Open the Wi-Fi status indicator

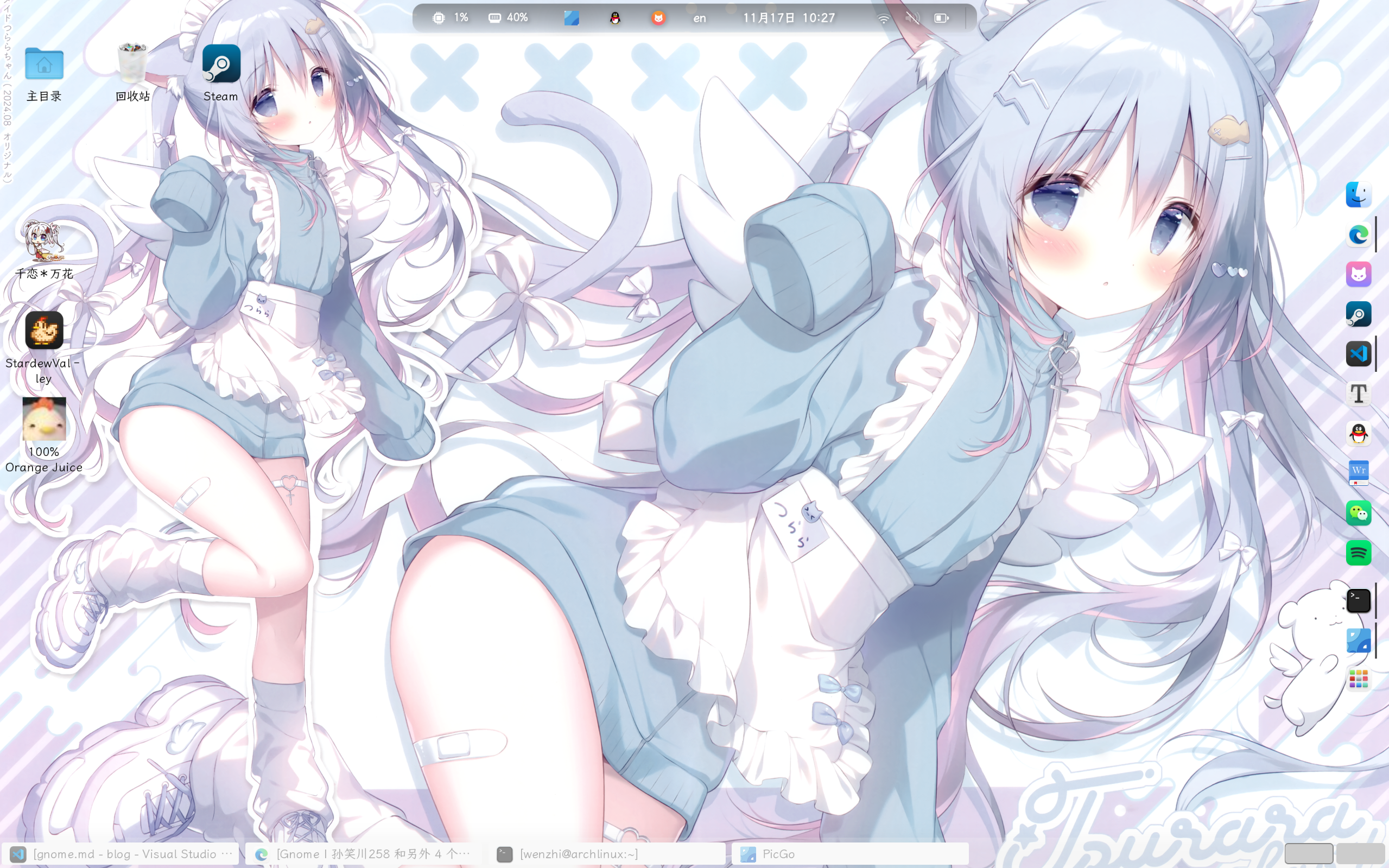point(883,18)
